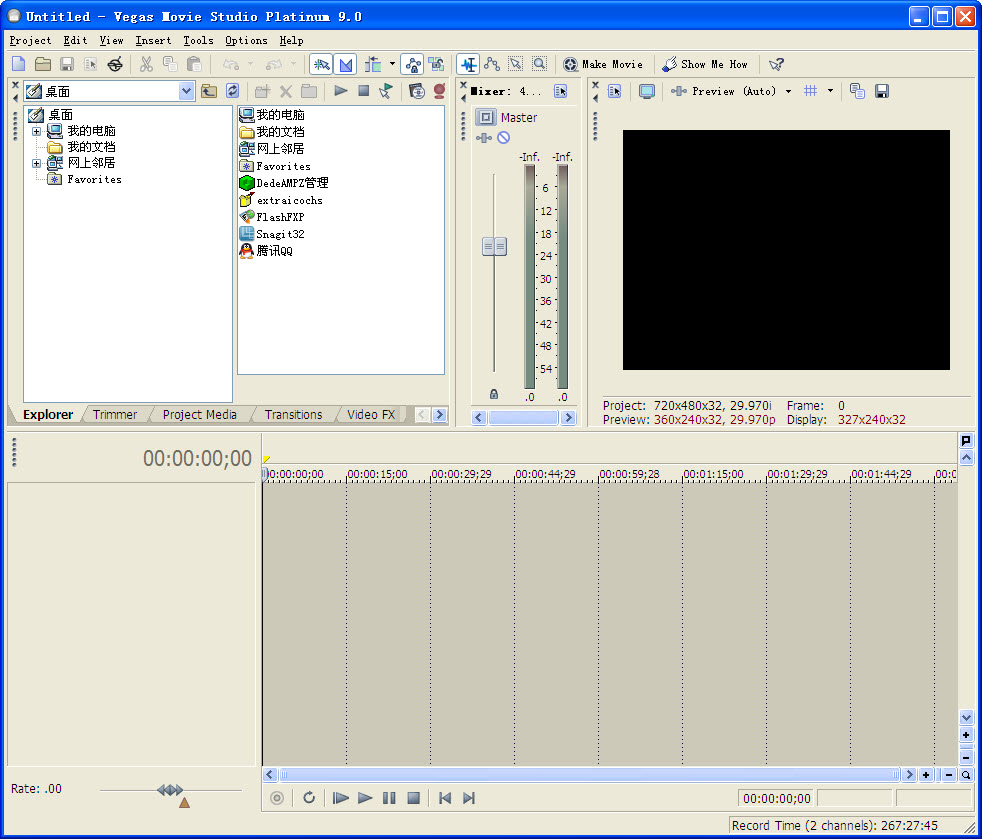Open the Explorer path dropdown showing 桌面
Screen dimensions: 982x839
coord(186,91)
